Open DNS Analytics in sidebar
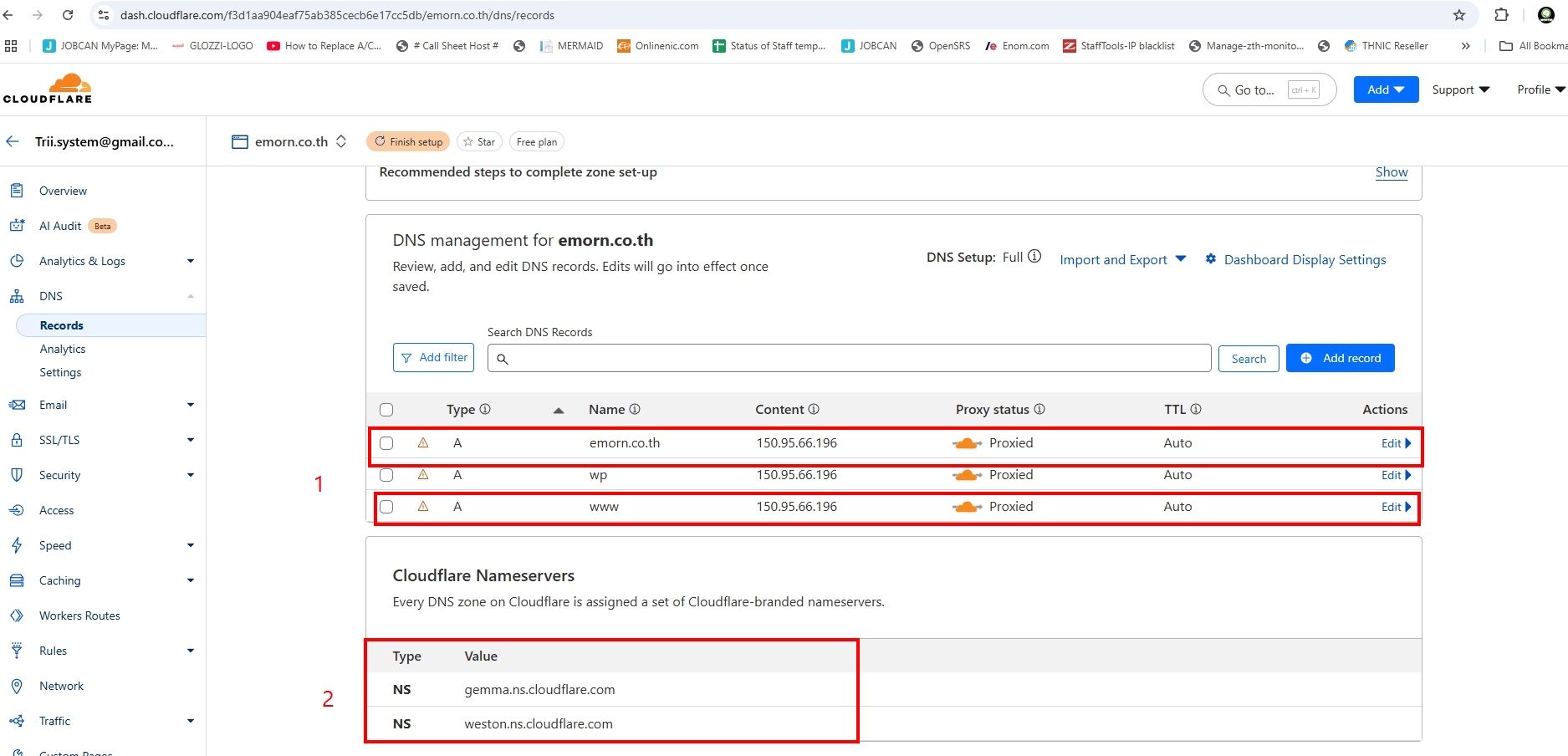 click(63, 349)
